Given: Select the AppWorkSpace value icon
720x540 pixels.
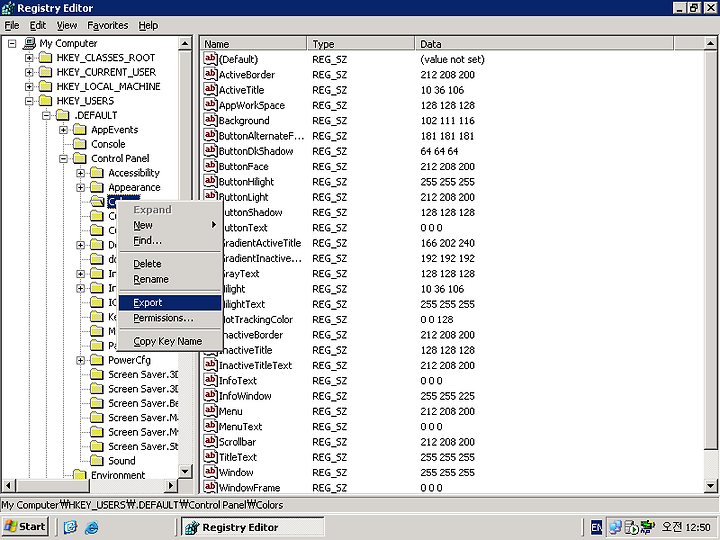Looking at the screenshot, I should click(x=210, y=105).
